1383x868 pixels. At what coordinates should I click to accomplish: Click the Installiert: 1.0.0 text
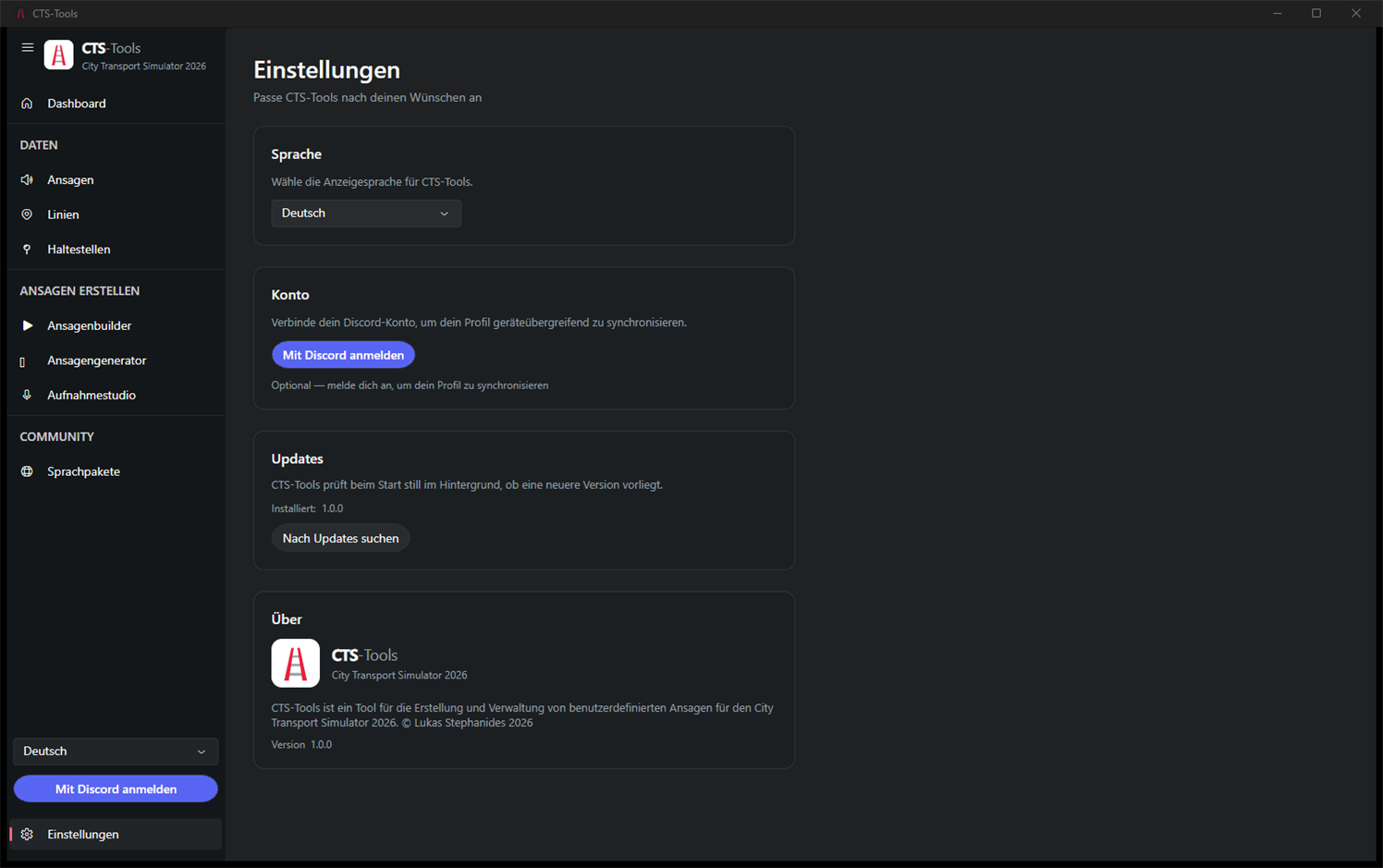(307, 508)
